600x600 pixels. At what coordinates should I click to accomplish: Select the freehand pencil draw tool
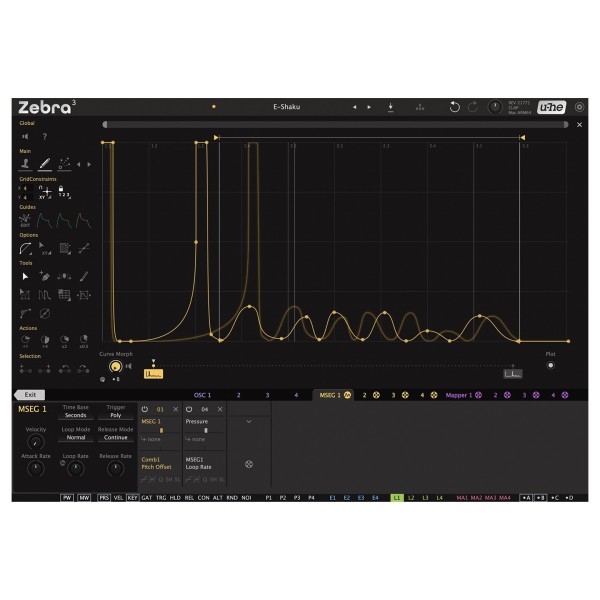pyautogui.click(x=84, y=276)
